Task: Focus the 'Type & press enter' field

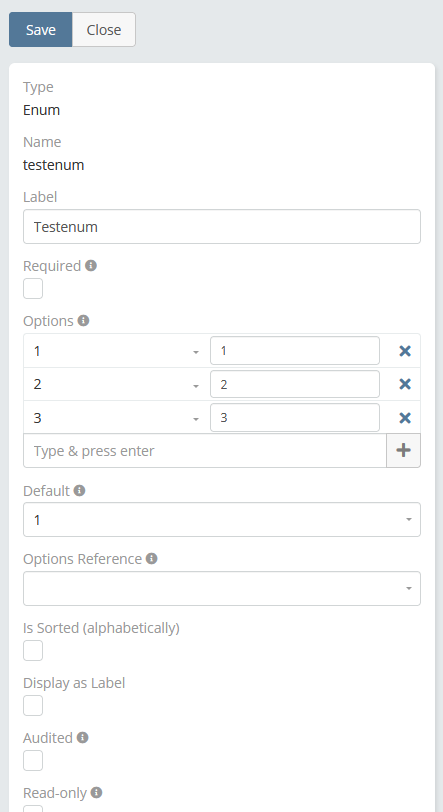Action: [205, 451]
